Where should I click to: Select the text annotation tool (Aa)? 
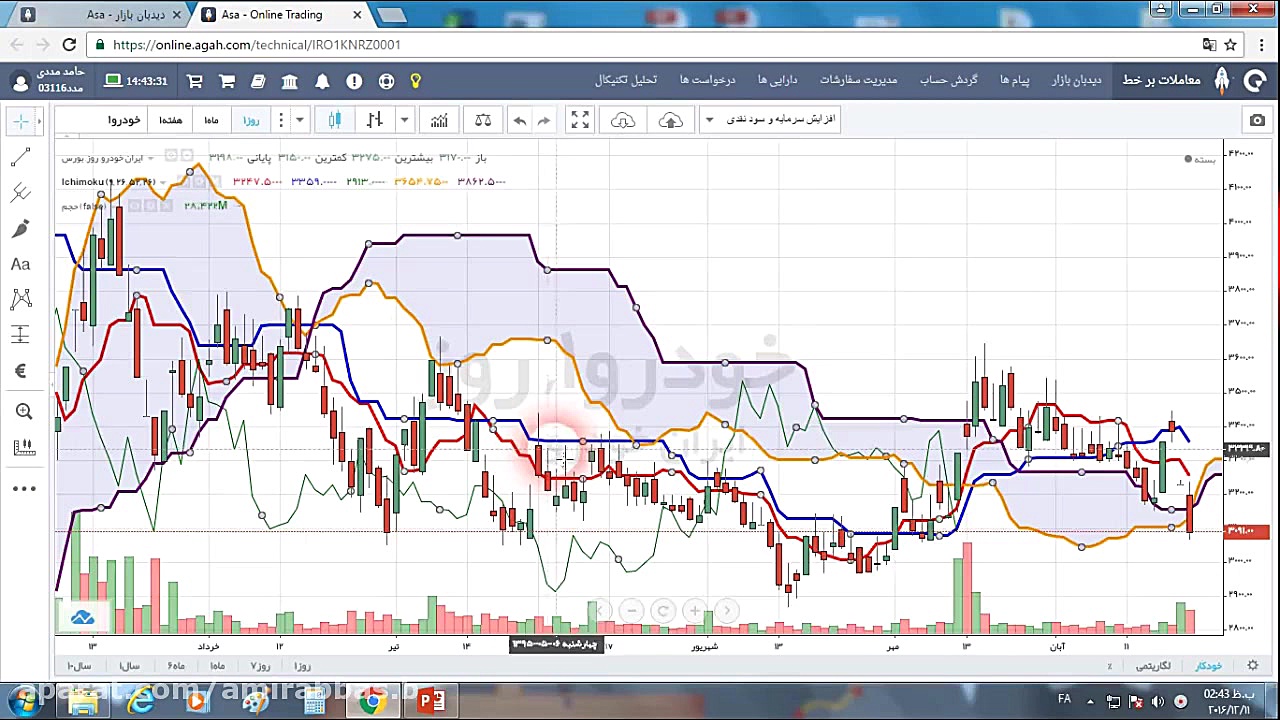coord(20,265)
